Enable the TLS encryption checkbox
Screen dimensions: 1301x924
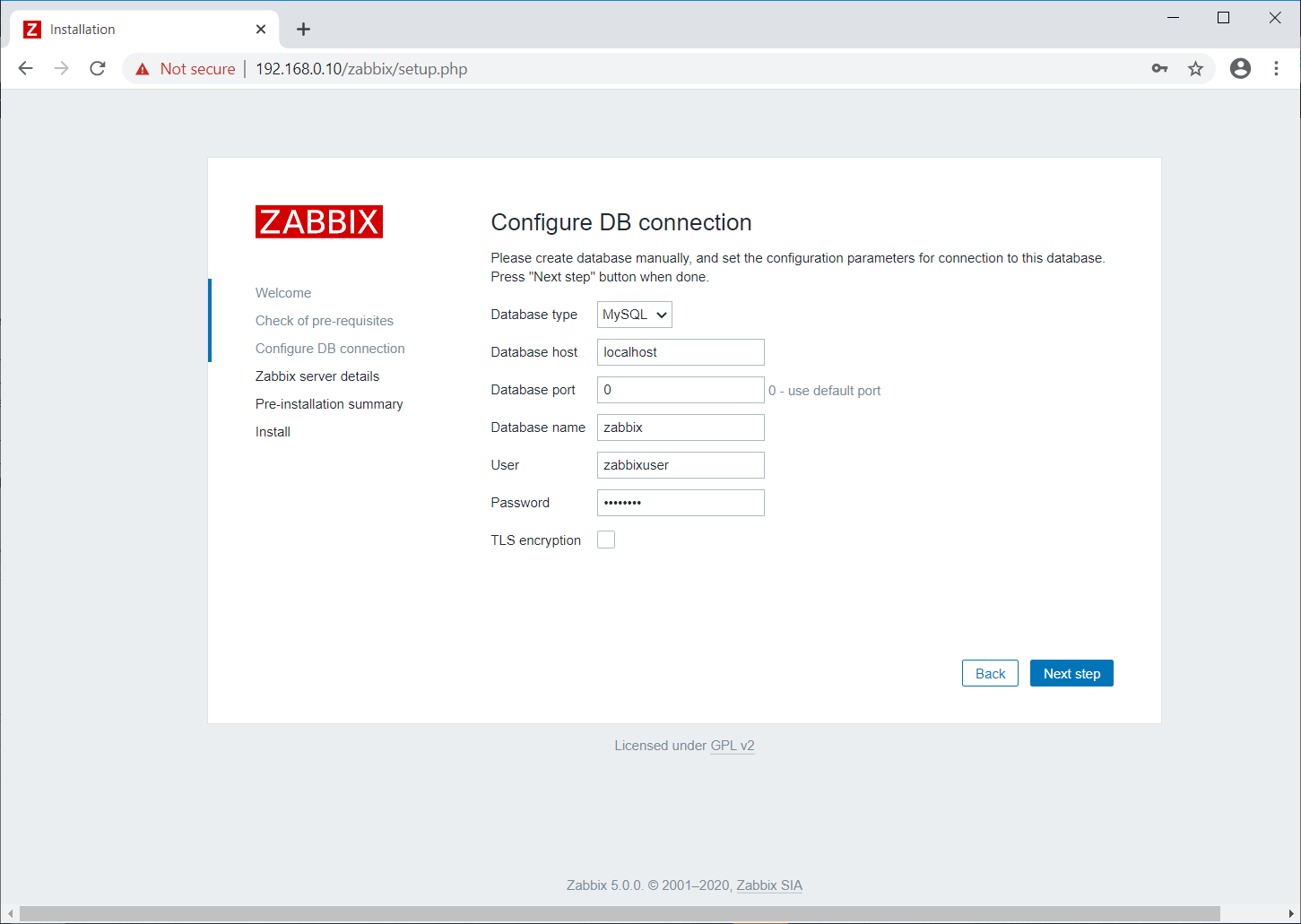tap(606, 540)
